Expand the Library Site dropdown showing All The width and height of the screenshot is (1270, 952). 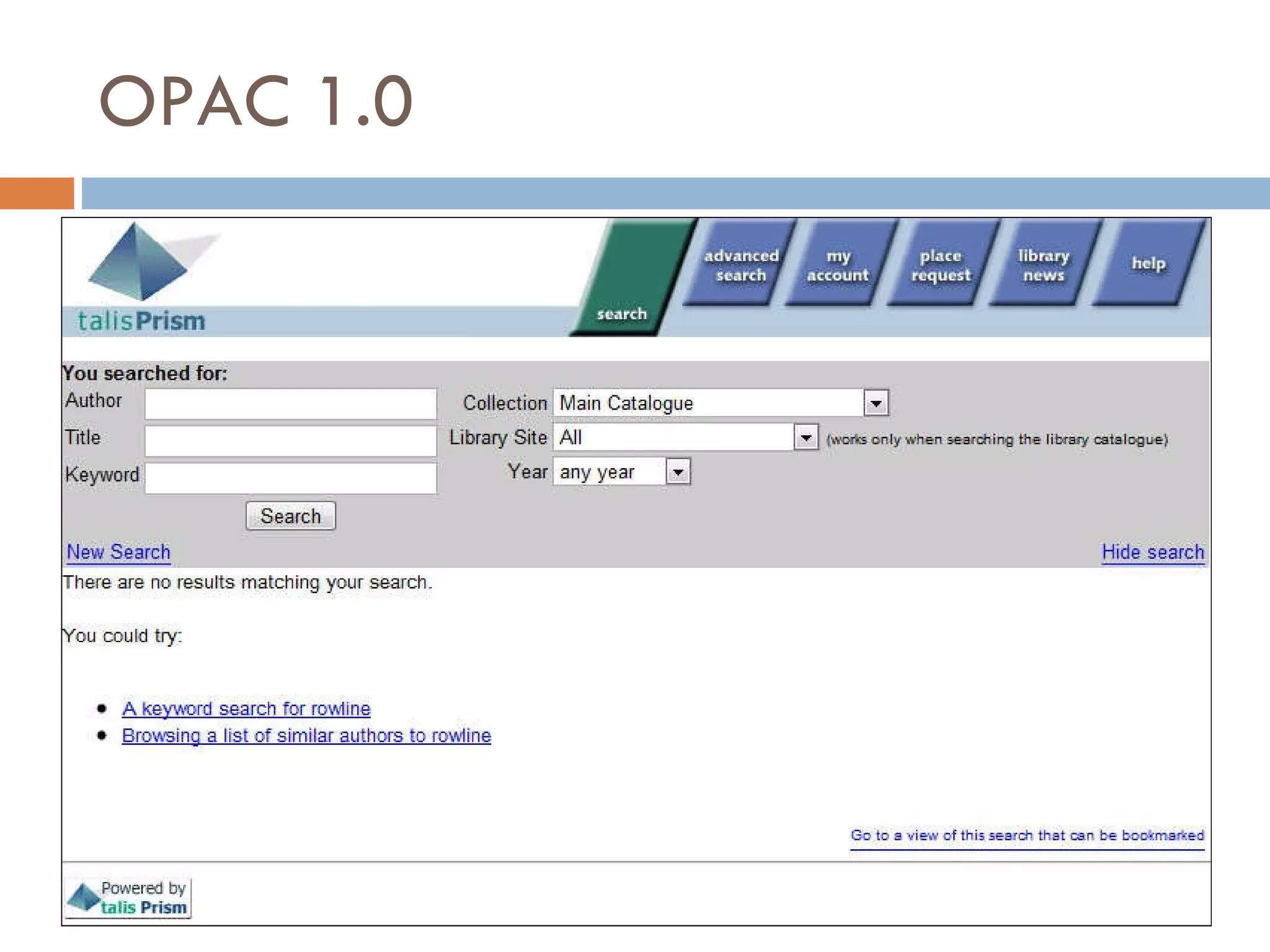click(686, 438)
